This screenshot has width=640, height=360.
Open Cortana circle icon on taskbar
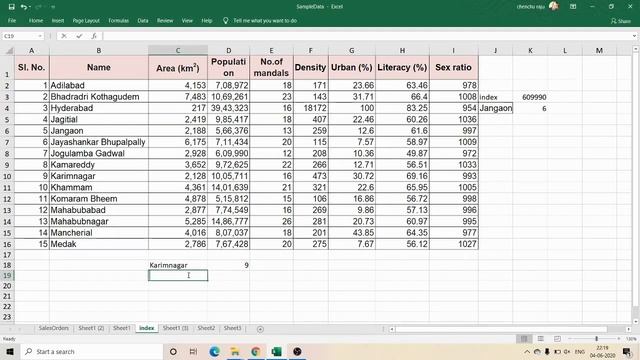(x=173, y=351)
